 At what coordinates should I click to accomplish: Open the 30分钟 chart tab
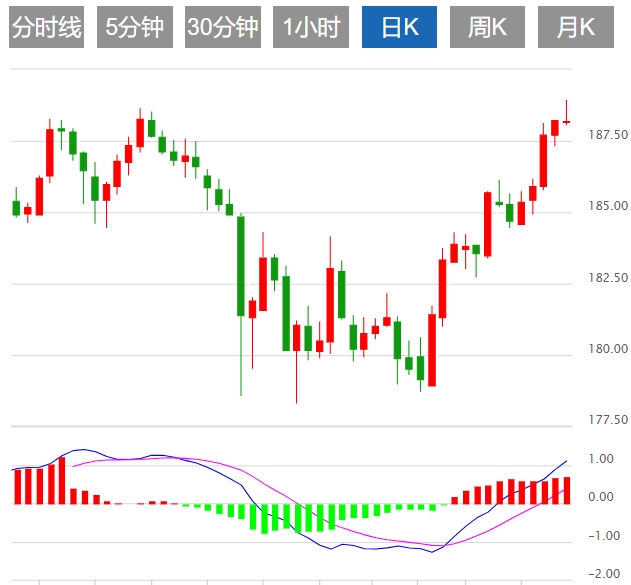click(222, 28)
